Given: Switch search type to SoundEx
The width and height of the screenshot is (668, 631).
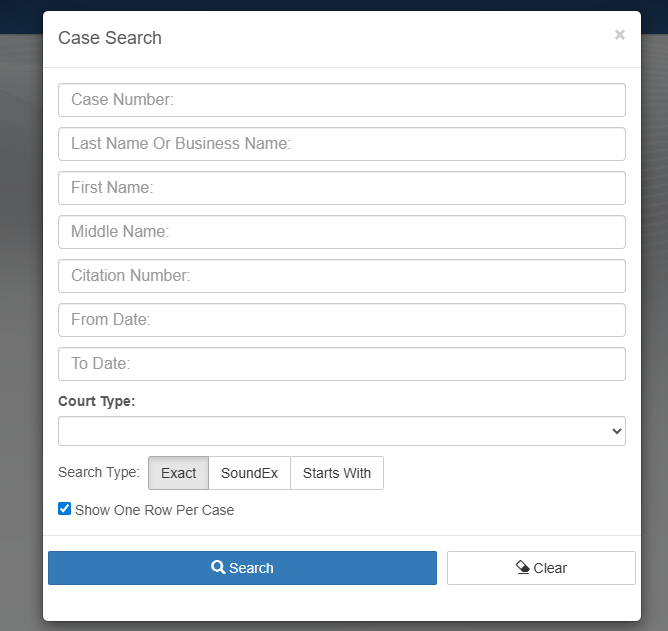Looking at the screenshot, I should [249, 473].
